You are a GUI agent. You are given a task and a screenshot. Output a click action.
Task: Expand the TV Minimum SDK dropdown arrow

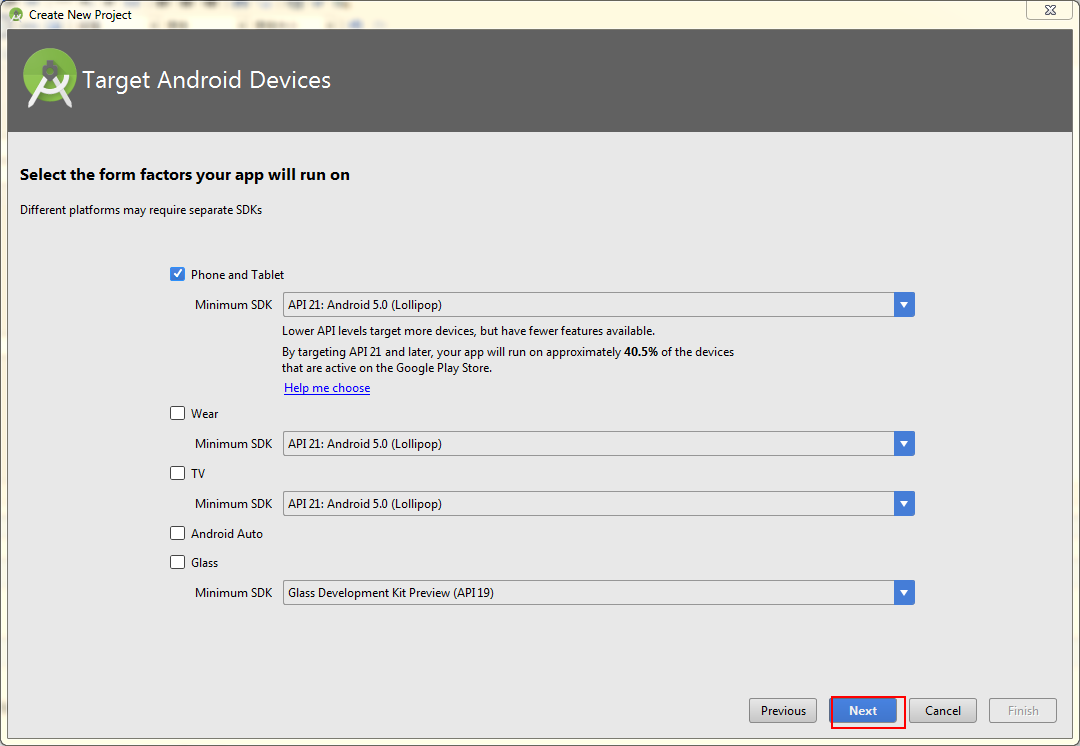[x=904, y=504]
